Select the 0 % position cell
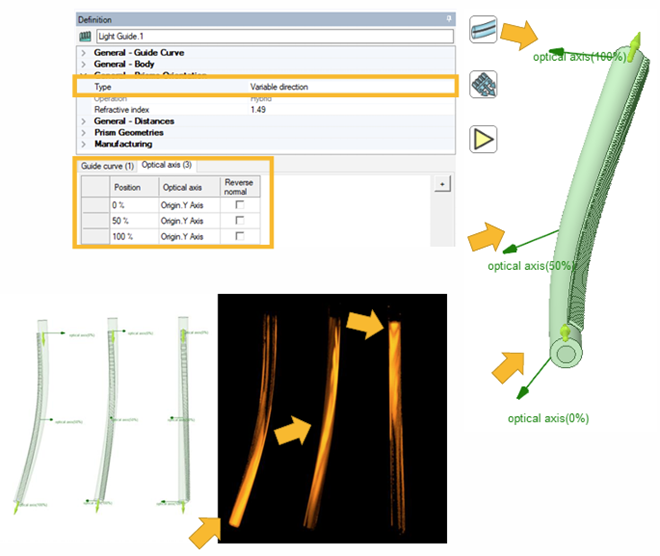This screenshot has height=556, width=660. click(x=134, y=205)
